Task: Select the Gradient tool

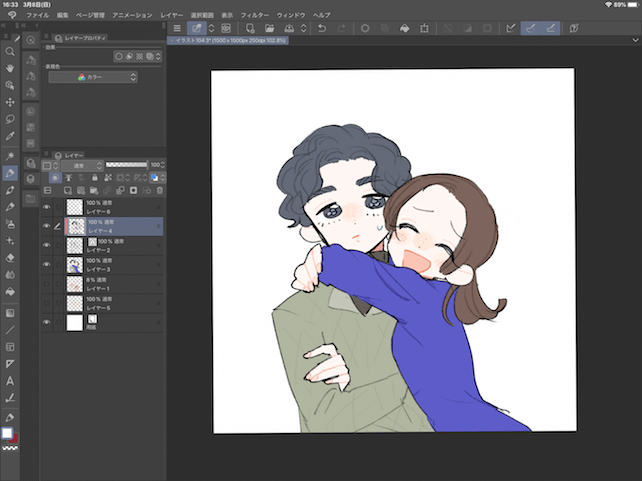Action: coord(10,313)
